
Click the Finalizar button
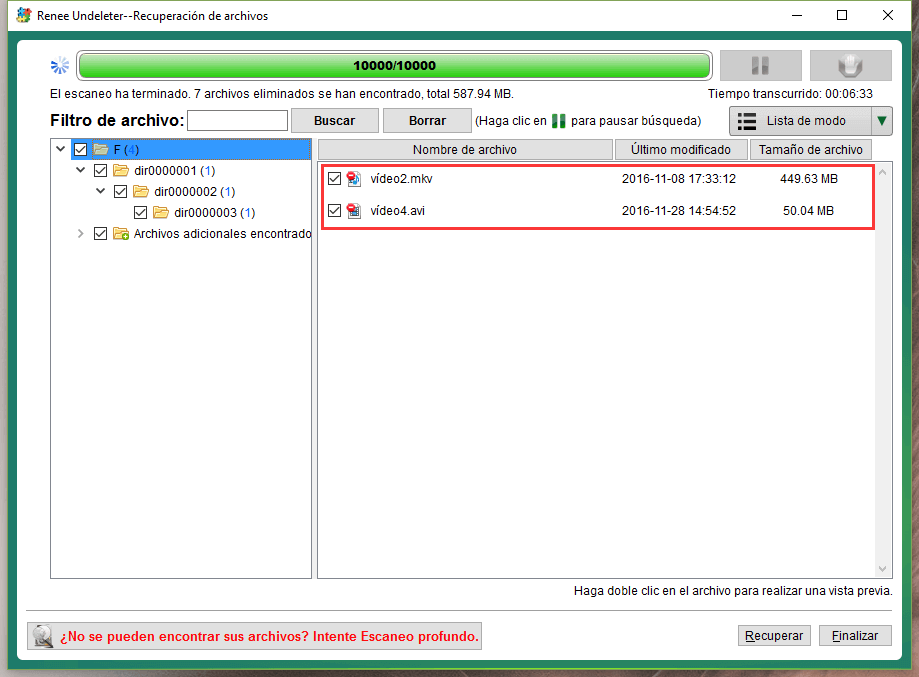point(855,635)
